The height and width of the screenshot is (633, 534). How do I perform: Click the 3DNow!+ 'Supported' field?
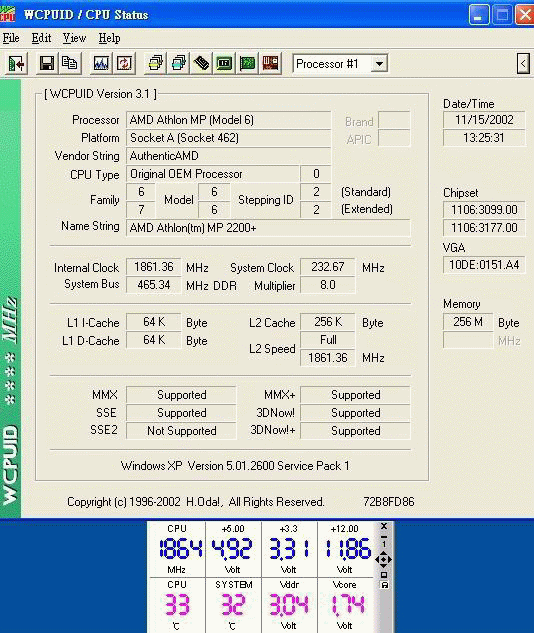[x=355, y=431]
